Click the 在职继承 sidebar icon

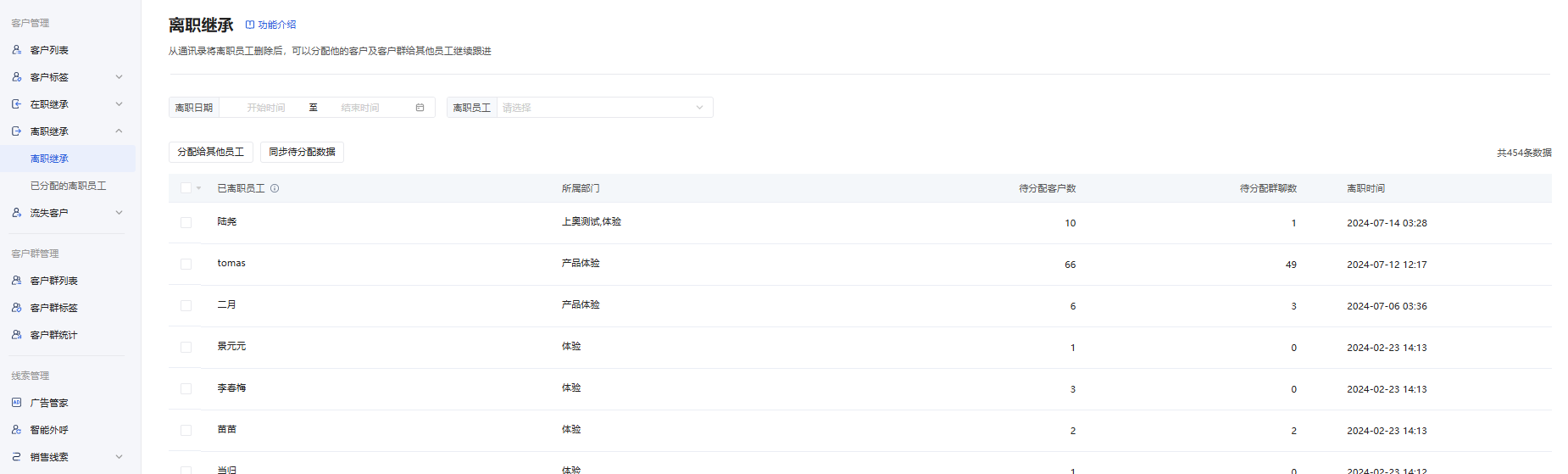(x=16, y=104)
